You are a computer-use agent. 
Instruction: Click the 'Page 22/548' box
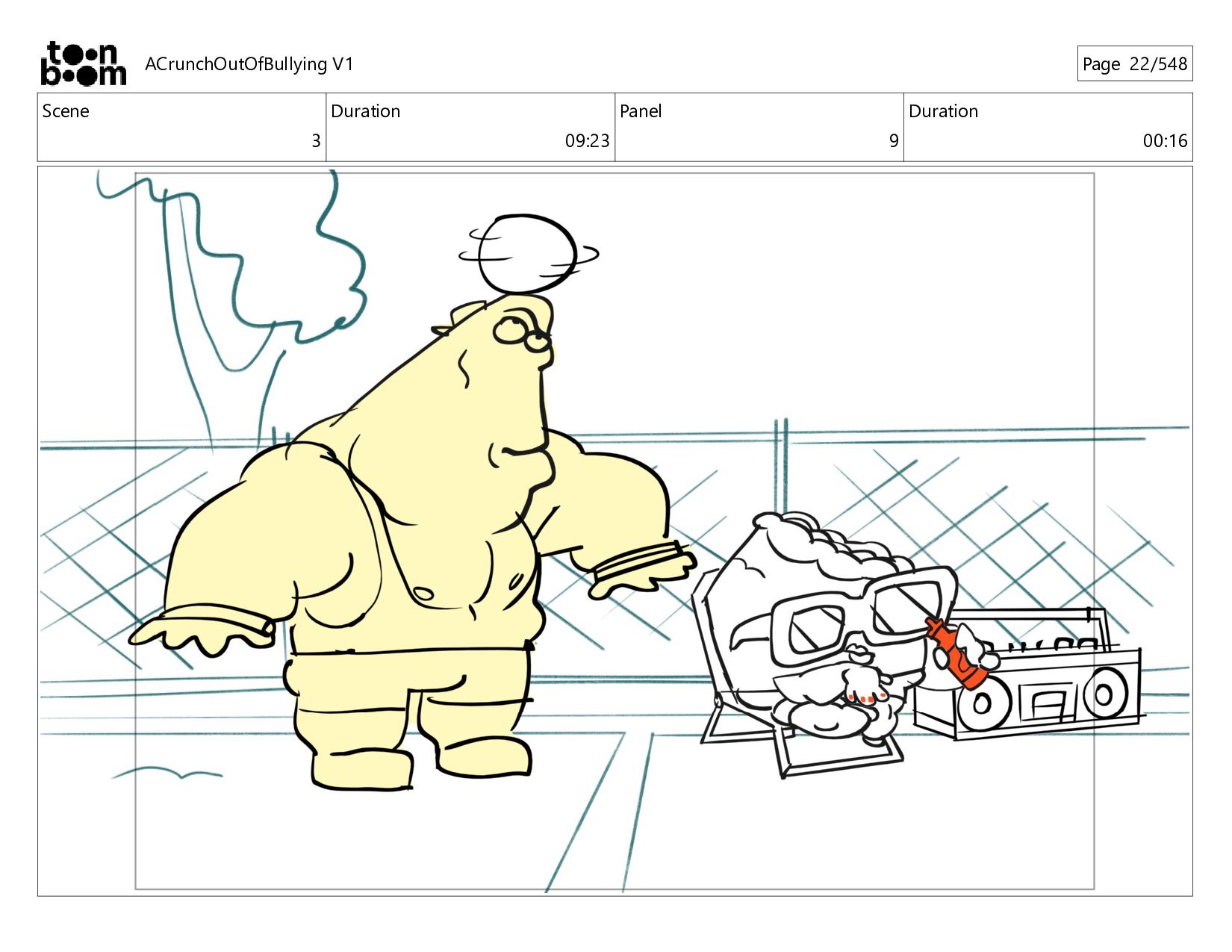1134,63
